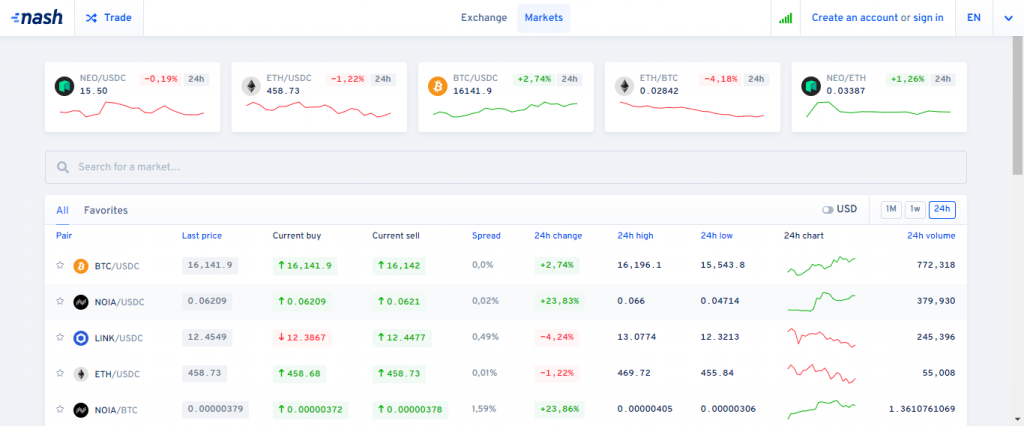1024x426 pixels.
Task: Open the BTC/USDC 24h chart thumbnail in table
Action: click(822, 265)
